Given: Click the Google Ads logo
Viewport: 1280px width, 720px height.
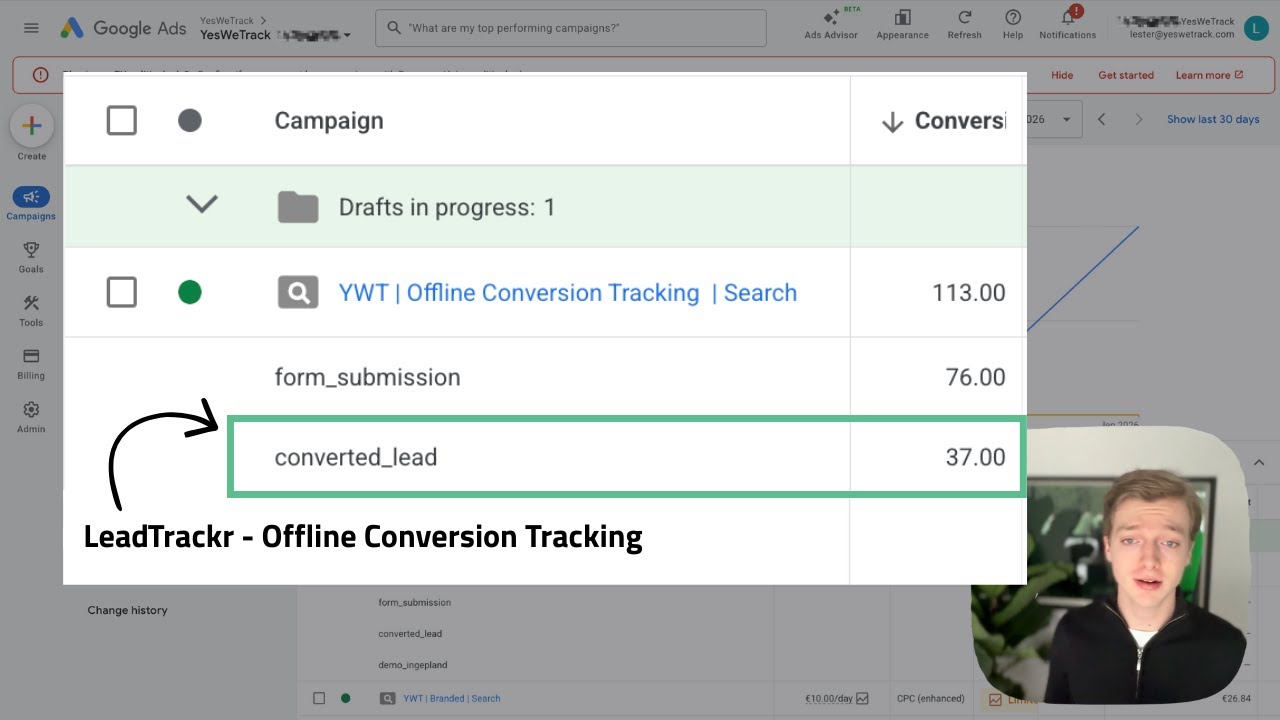Looking at the screenshot, I should coord(123,28).
